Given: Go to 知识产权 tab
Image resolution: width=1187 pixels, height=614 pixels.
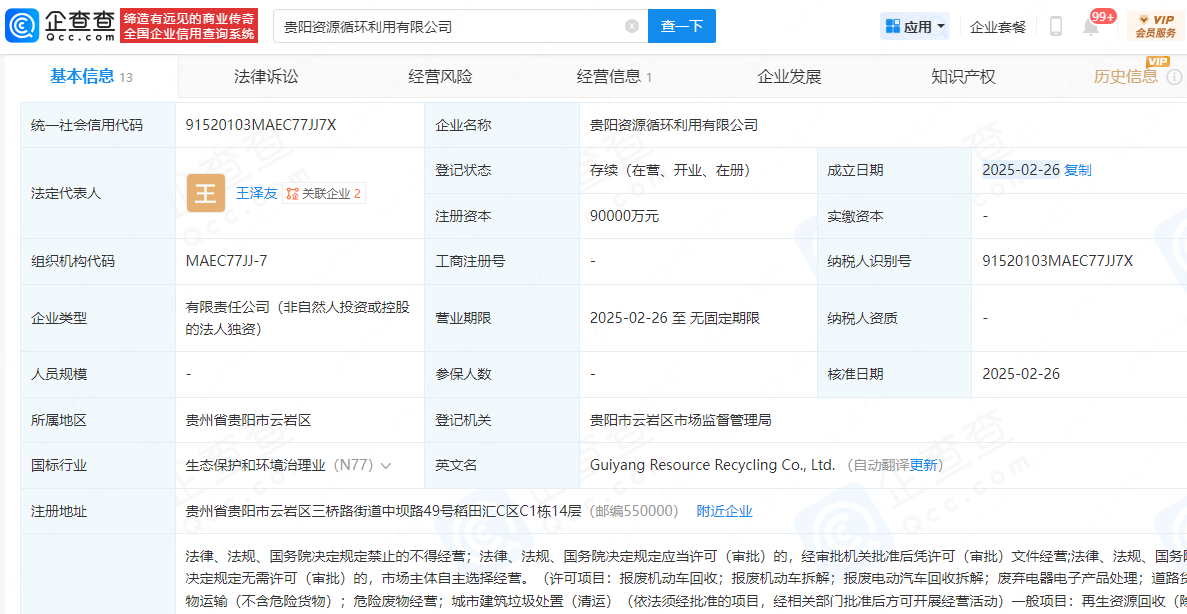Looking at the screenshot, I should point(963,76).
